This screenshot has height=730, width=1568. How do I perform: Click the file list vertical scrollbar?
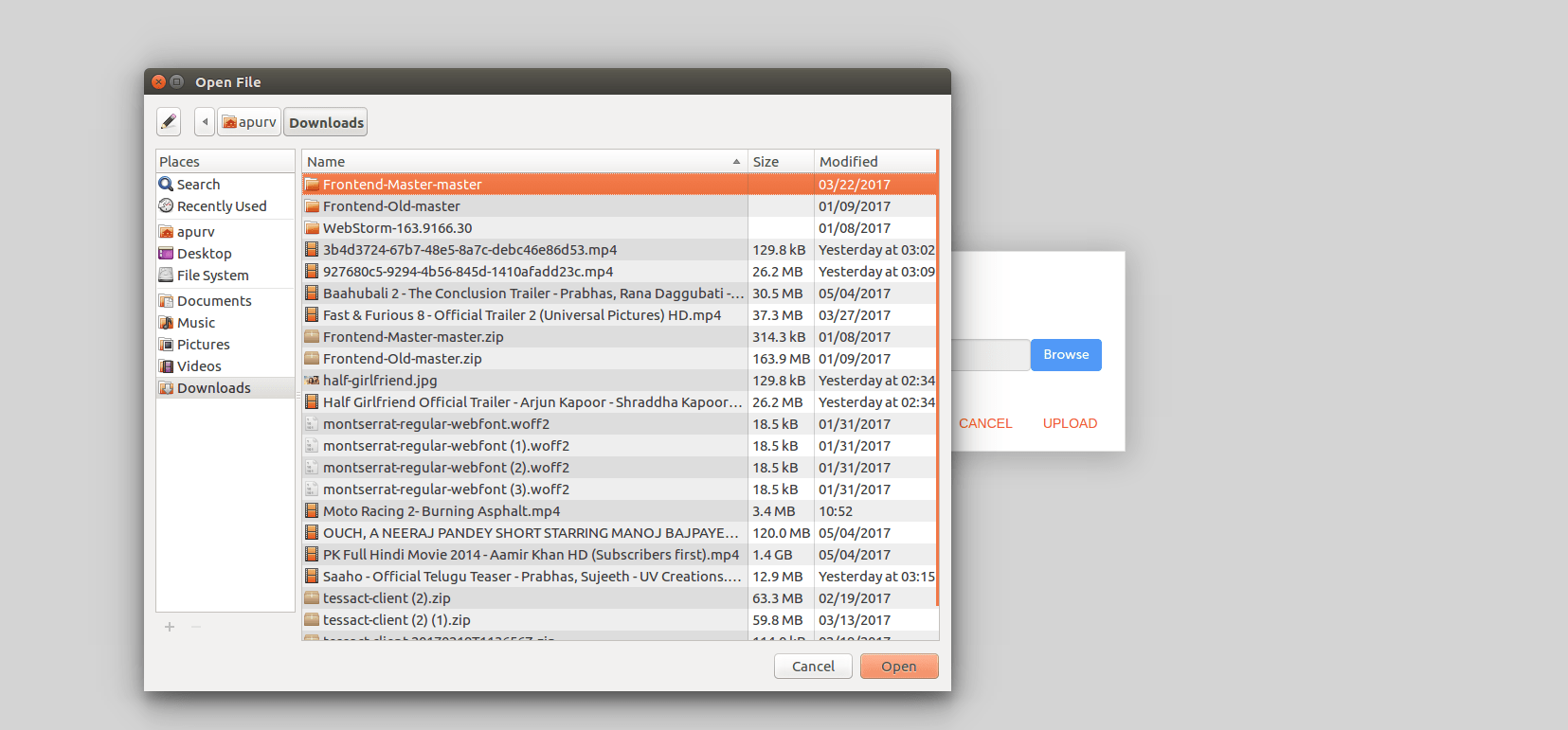click(938, 379)
